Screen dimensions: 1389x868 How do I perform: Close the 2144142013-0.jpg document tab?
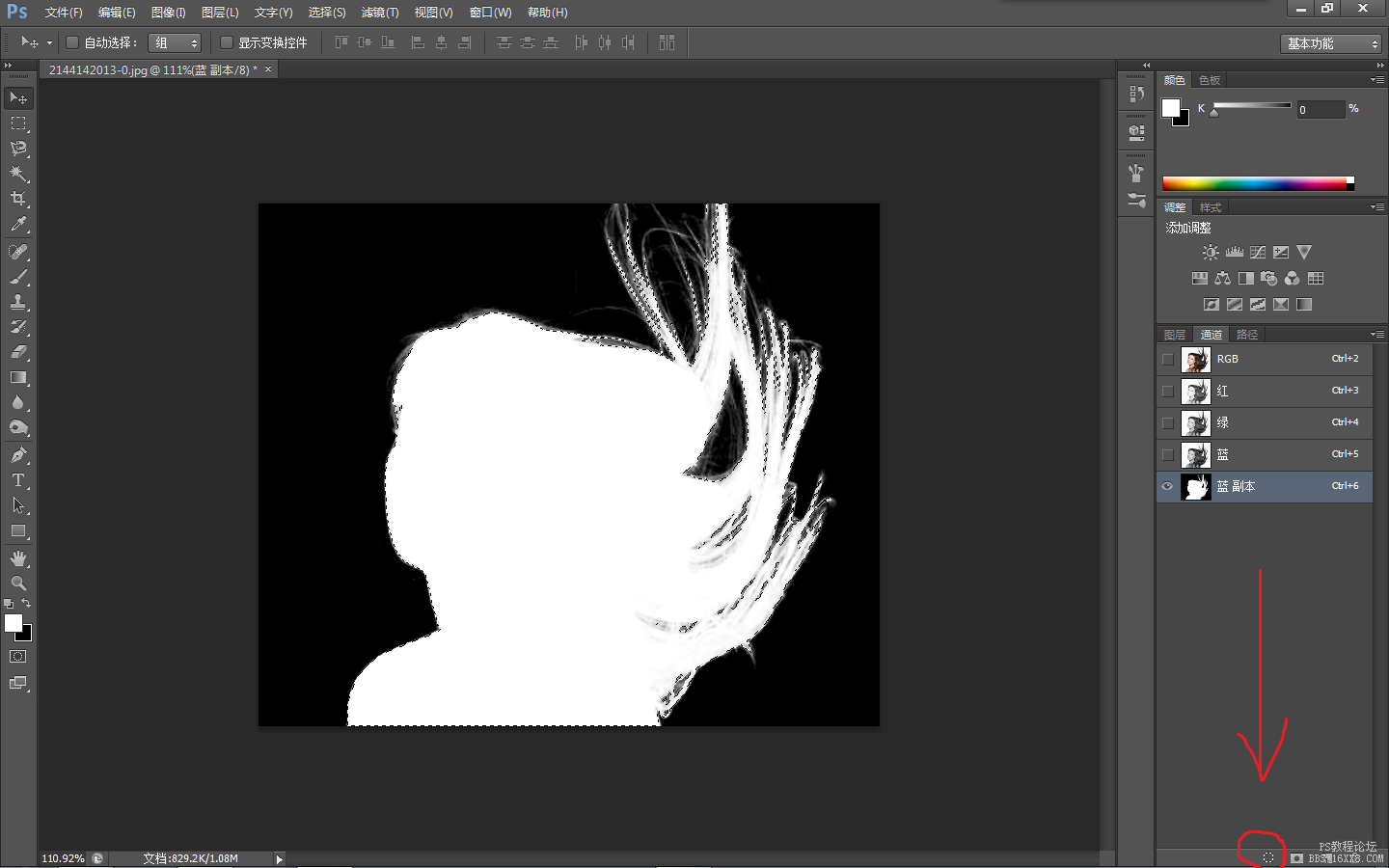tap(268, 69)
